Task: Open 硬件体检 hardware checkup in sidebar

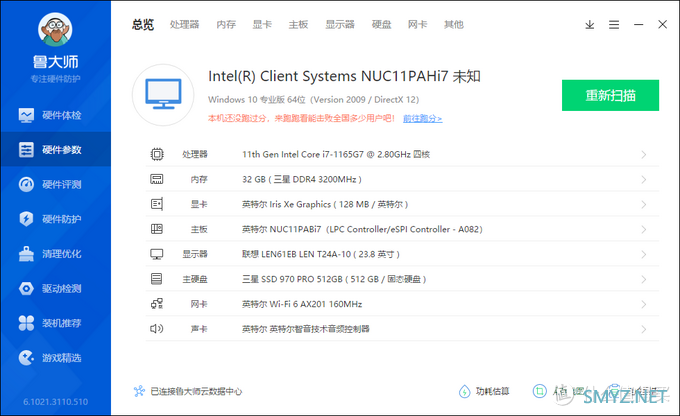Action: (56, 115)
